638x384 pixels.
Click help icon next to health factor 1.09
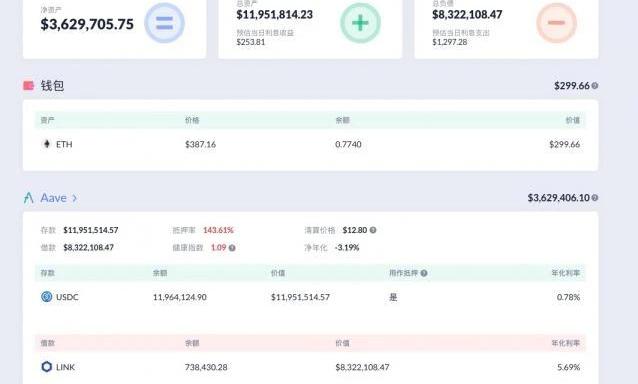coord(232,248)
